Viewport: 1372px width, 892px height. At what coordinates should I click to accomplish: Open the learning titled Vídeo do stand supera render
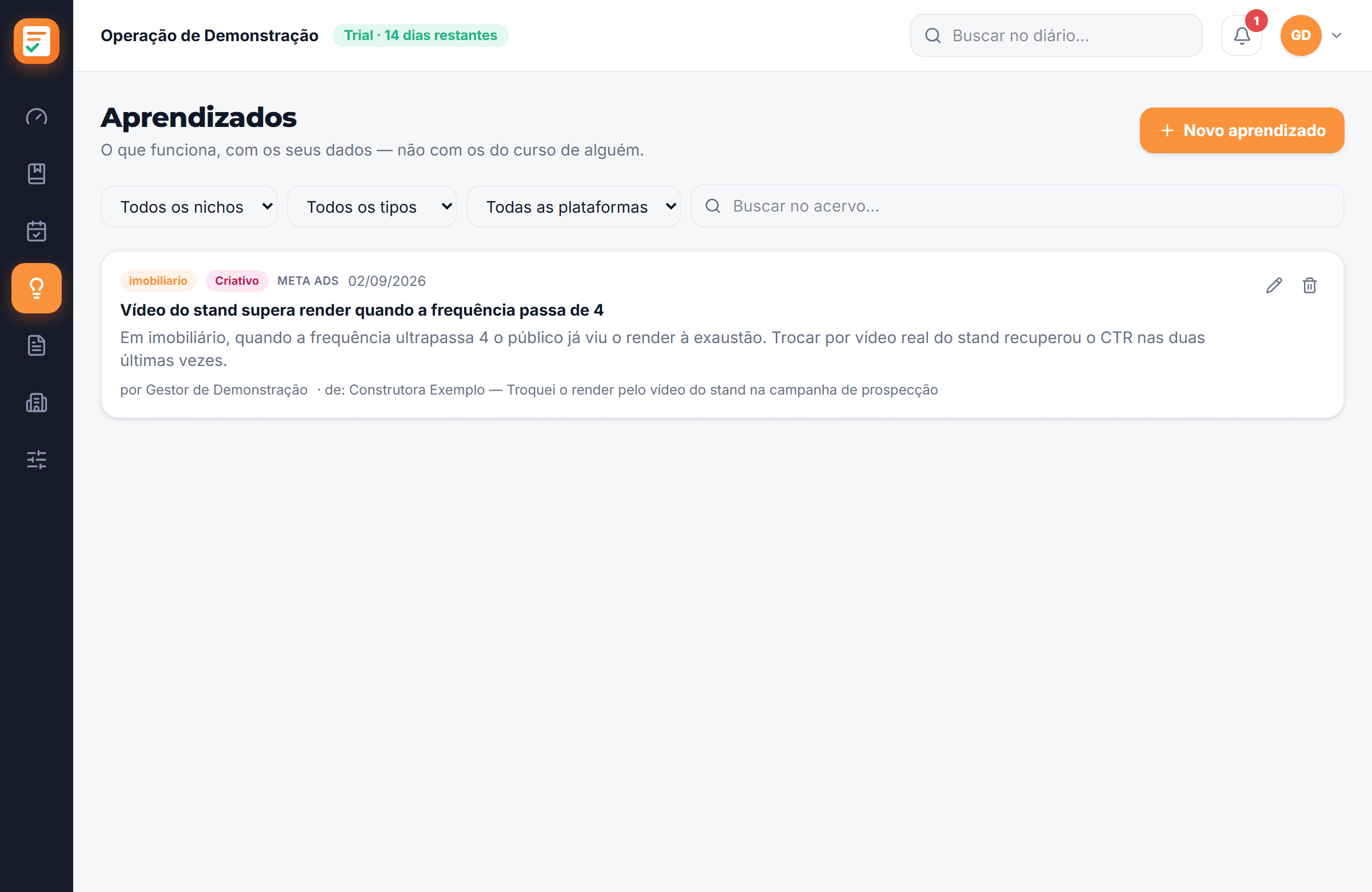coord(361,310)
